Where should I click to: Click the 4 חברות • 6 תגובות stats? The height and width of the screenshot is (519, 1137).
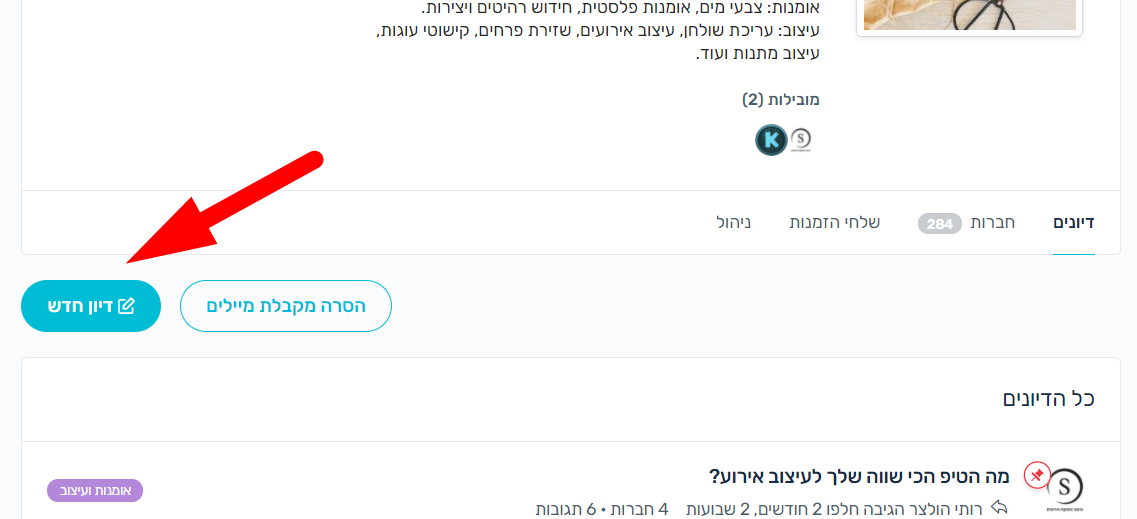(x=602, y=508)
